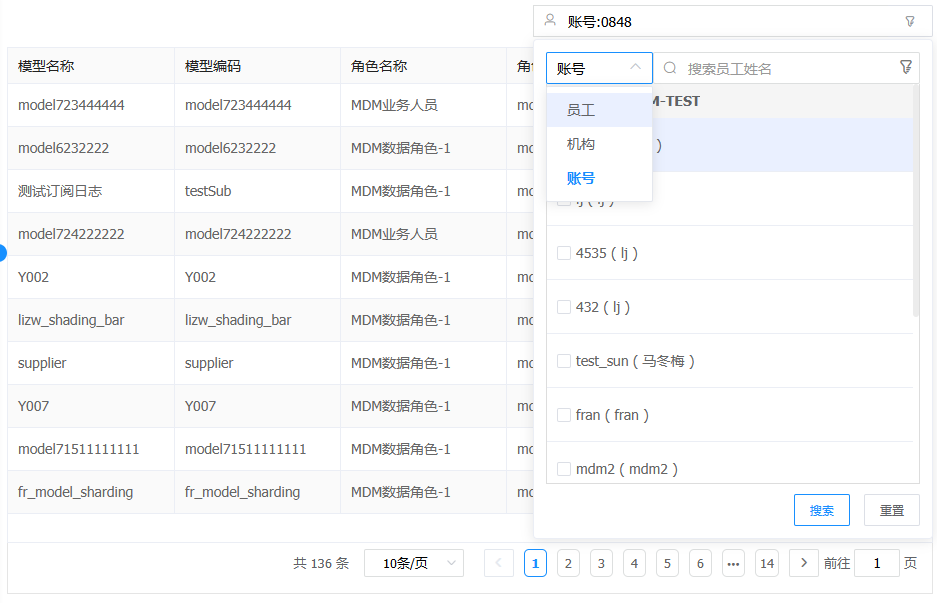Check the fran ( fran ) option

(x=564, y=415)
